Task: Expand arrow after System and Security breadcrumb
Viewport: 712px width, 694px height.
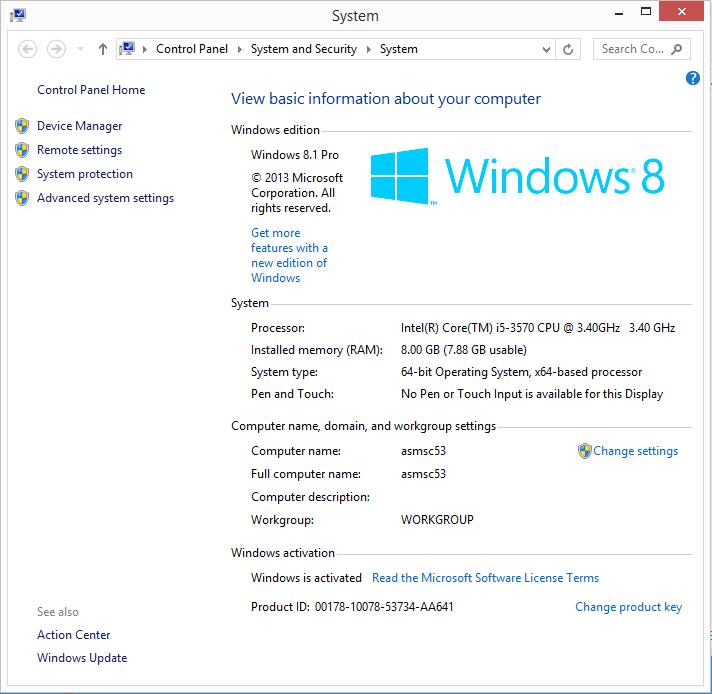Action: click(369, 49)
